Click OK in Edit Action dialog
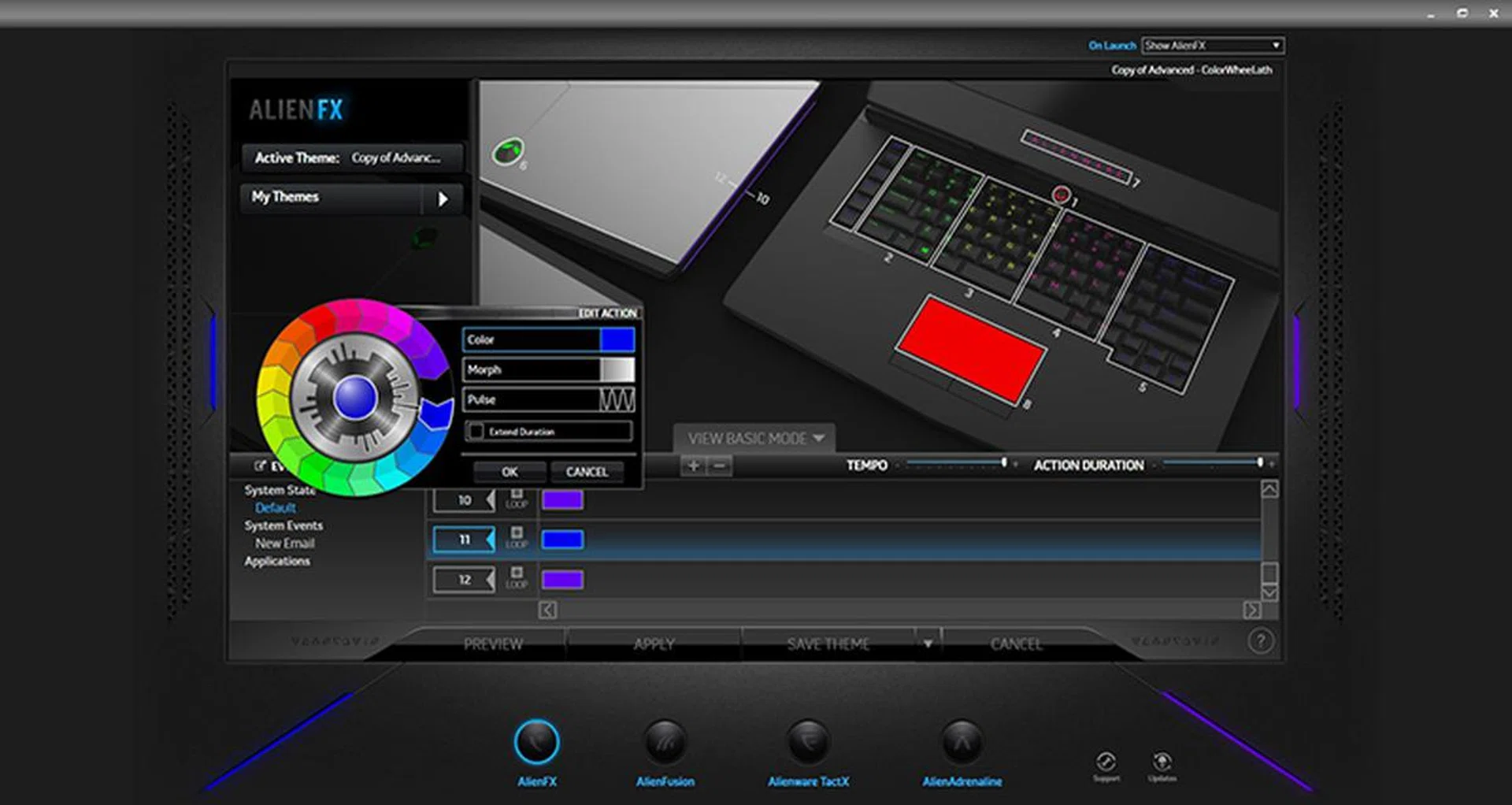This screenshot has height=805, width=1512. (510, 472)
